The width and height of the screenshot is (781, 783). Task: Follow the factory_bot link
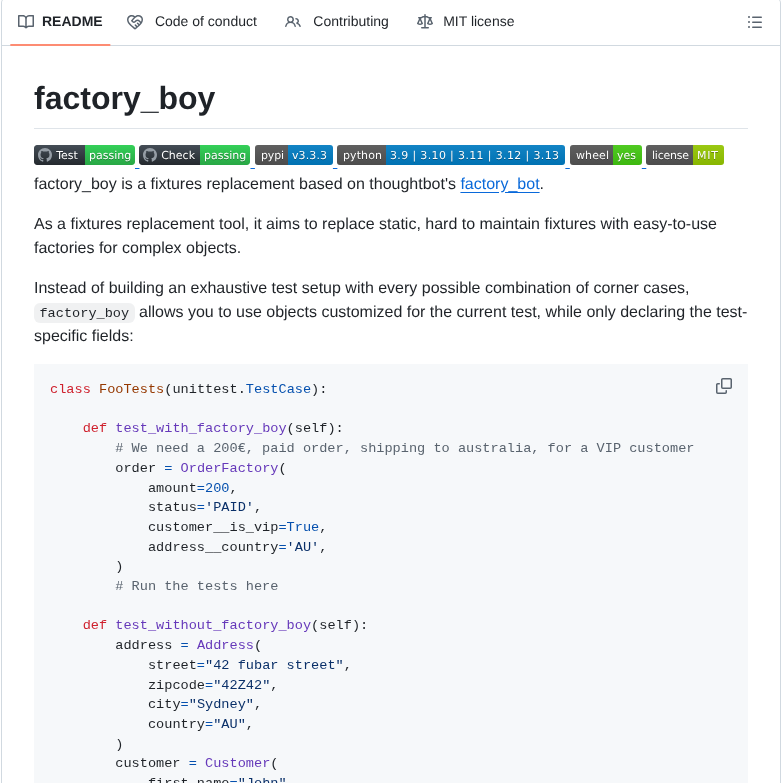pos(500,184)
